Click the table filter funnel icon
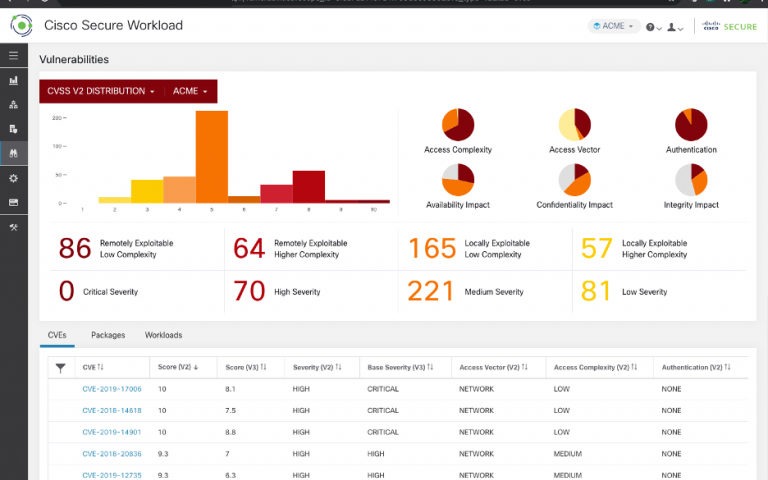The height and width of the screenshot is (480, 768). [61, 368]
